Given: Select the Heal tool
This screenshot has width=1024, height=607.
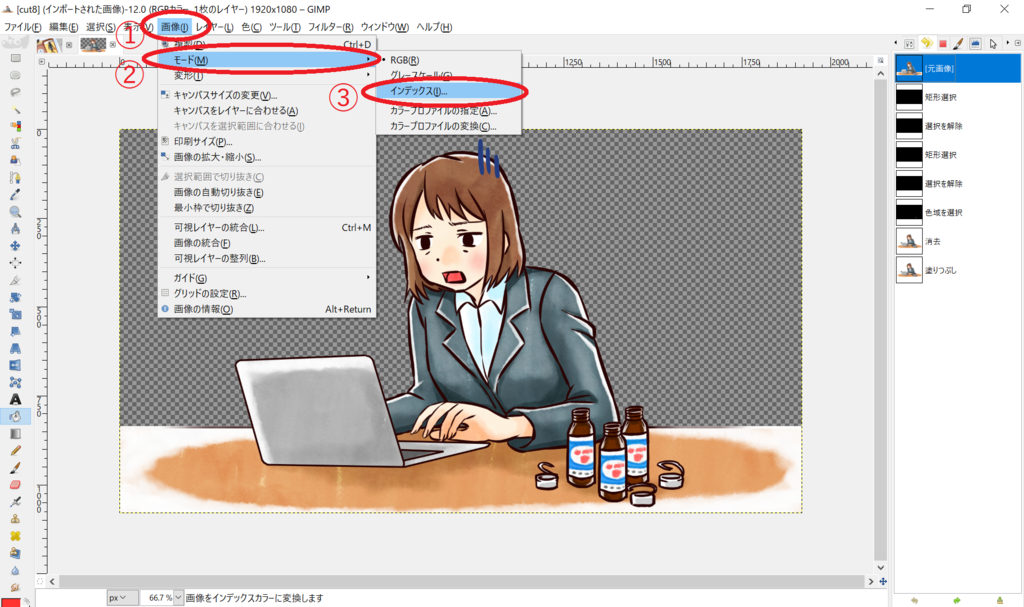Looking at the screenshot, I should click(x=15, y=536).
